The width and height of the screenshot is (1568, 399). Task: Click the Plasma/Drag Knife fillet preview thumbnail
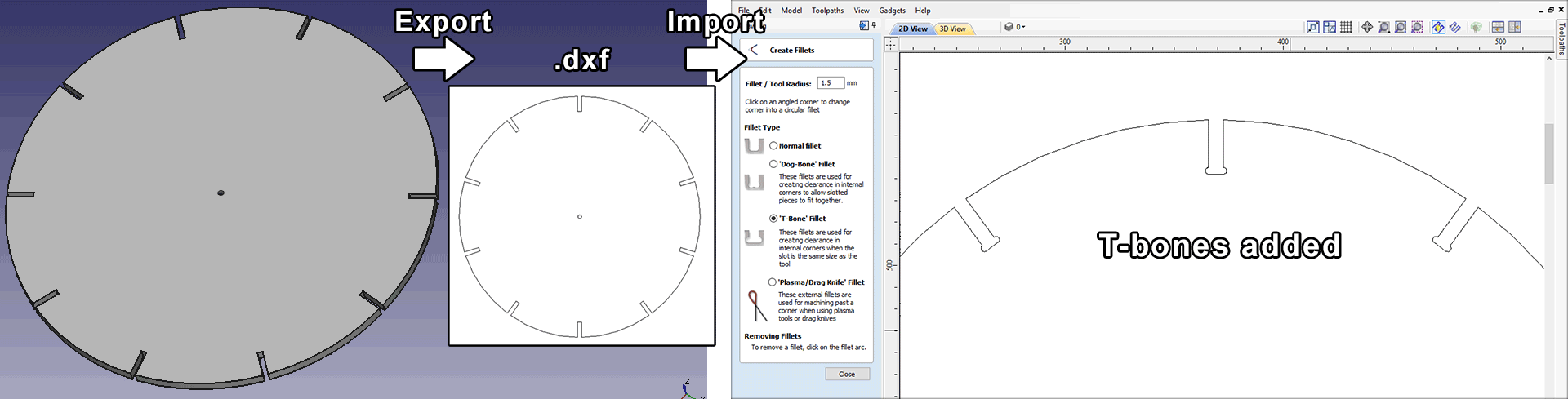coord(757,306)
